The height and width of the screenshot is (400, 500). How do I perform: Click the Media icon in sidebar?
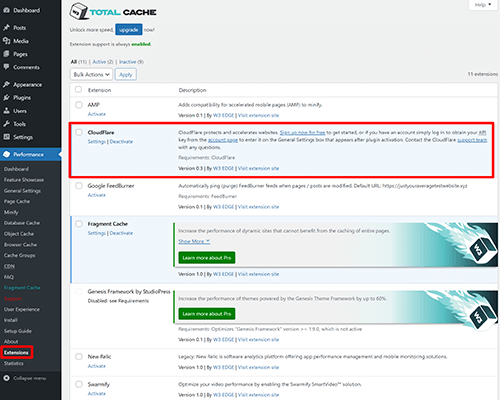(6, 41)
